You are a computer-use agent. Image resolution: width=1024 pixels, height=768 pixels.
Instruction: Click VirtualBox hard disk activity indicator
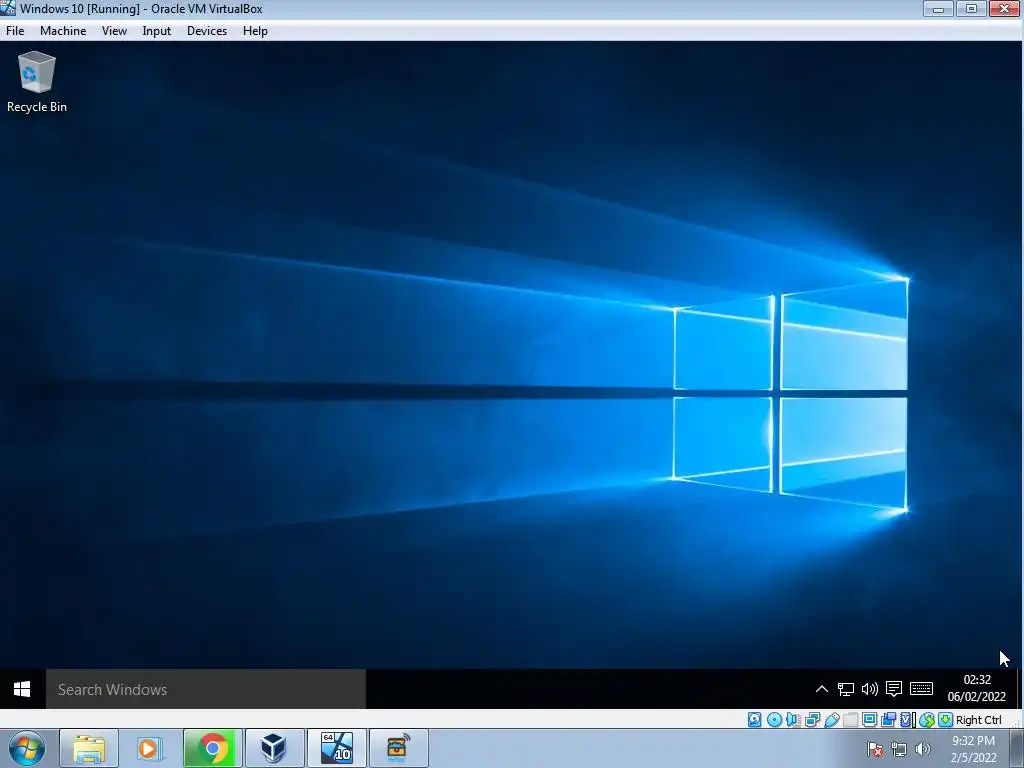coord(754,720)
